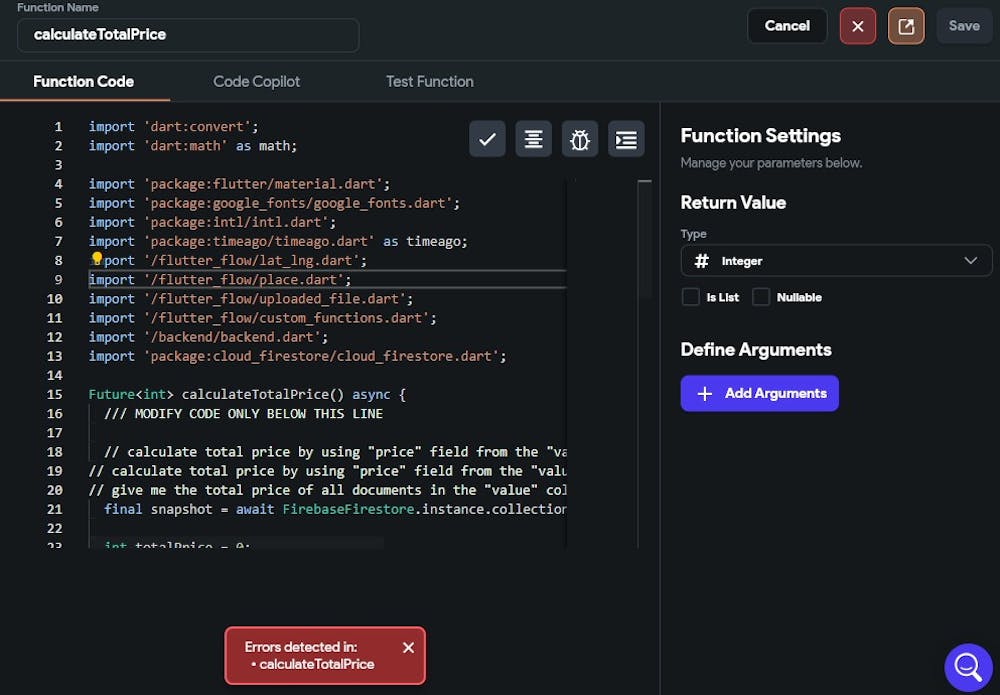
Task: Click the red X delete button
Action: pos(858,26)
